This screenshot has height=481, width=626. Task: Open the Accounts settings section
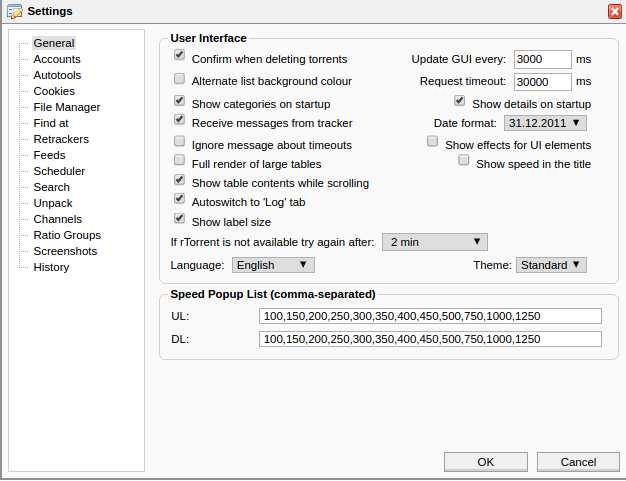57,59
